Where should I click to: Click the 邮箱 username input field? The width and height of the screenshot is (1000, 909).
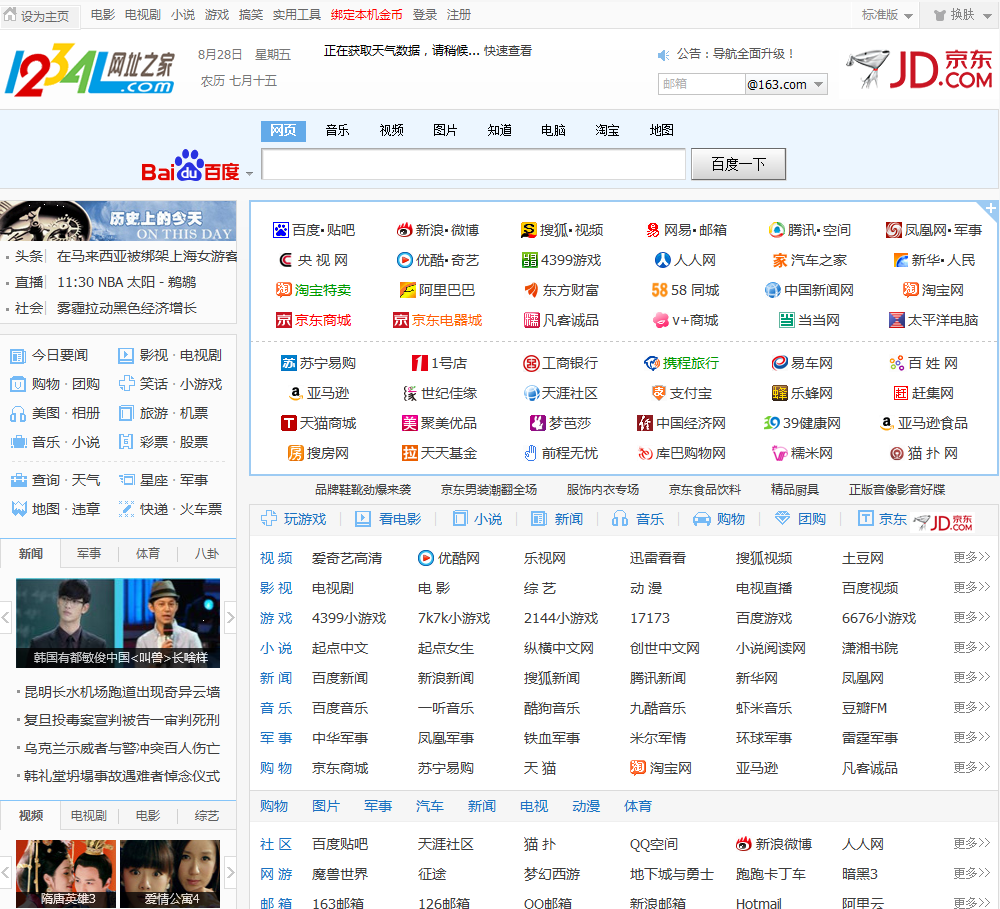(x=702, y=84)
